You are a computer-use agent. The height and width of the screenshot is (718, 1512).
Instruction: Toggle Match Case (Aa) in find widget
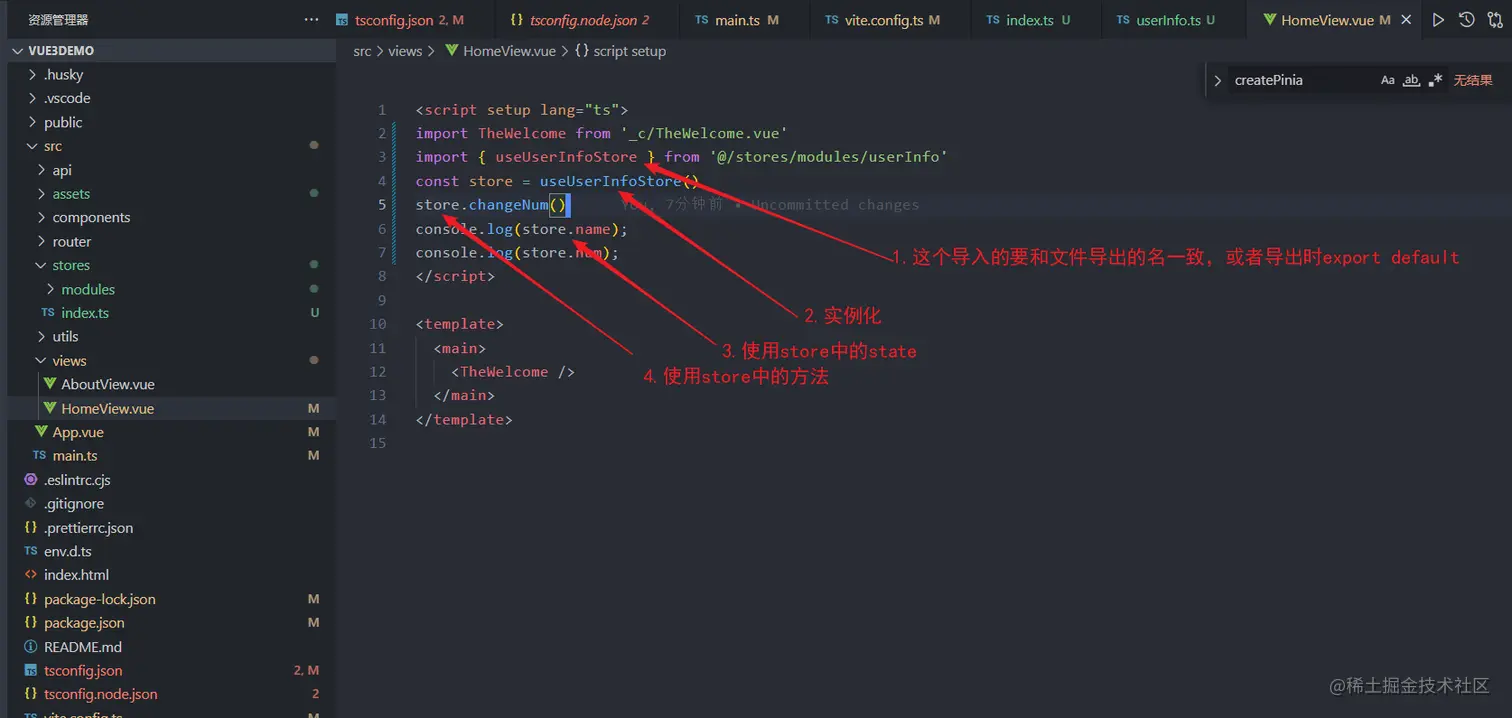pyautogui.click(x=1388, y=80)
